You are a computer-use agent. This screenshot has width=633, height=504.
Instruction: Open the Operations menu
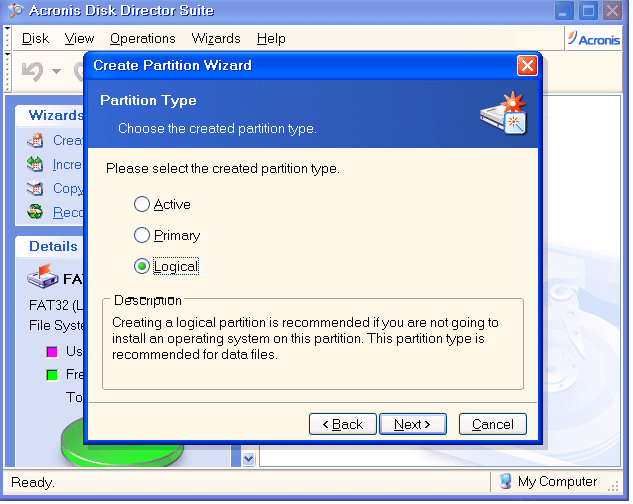(142, 39)
